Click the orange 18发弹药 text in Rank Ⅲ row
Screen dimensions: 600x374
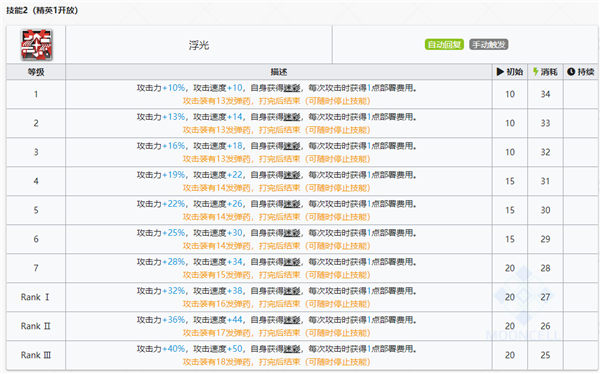click(233, 362)
